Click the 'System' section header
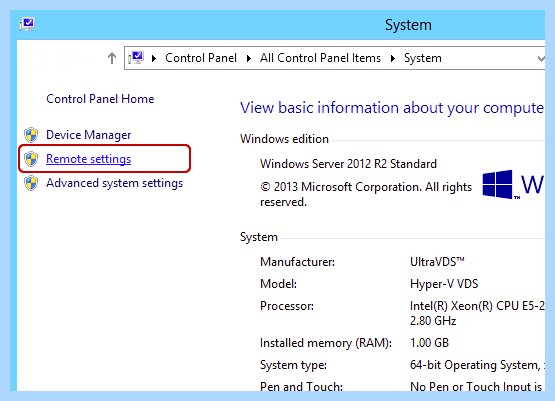555x401 pixels. [x=259, y=237]
